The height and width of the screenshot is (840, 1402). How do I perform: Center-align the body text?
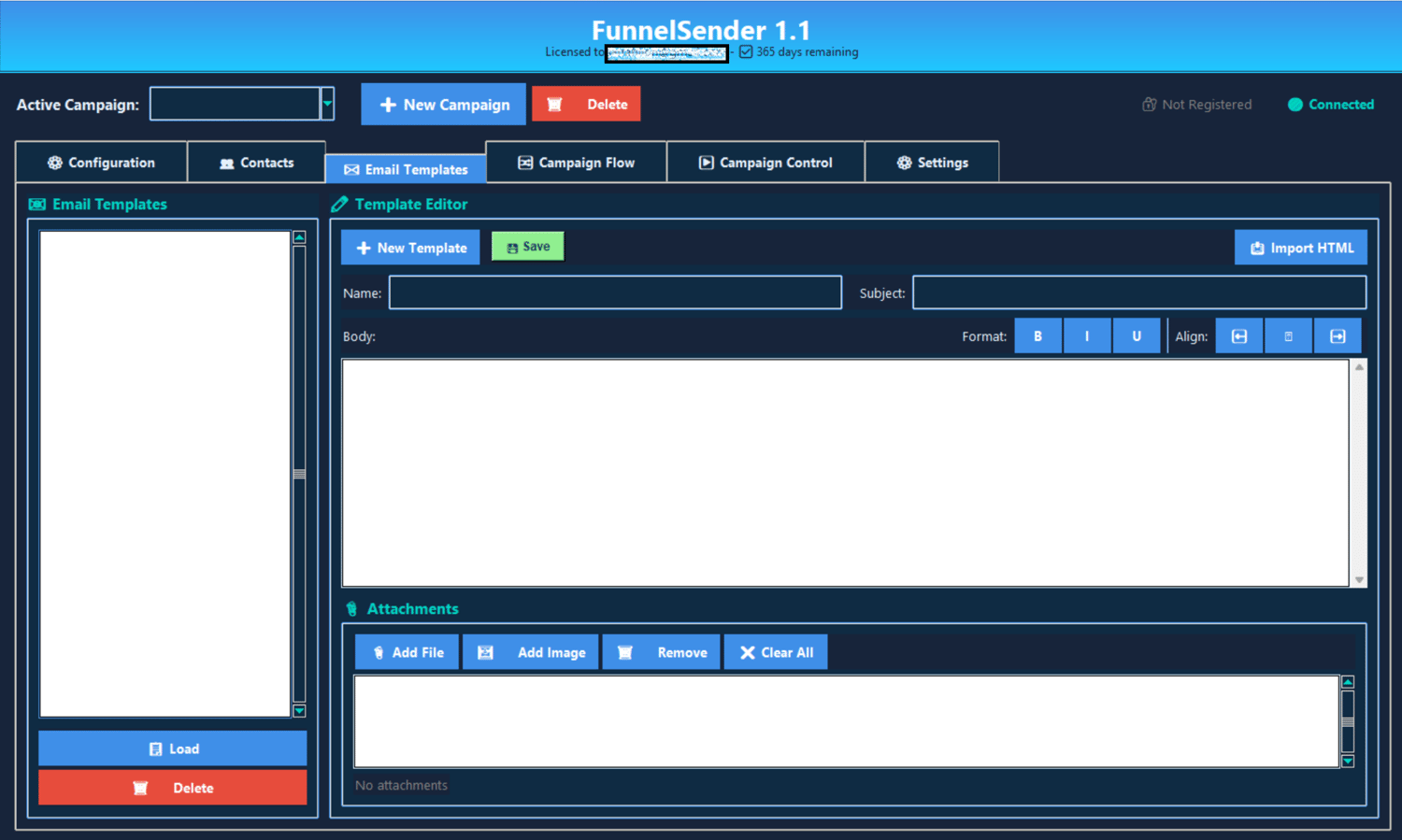pos(1289,336)
